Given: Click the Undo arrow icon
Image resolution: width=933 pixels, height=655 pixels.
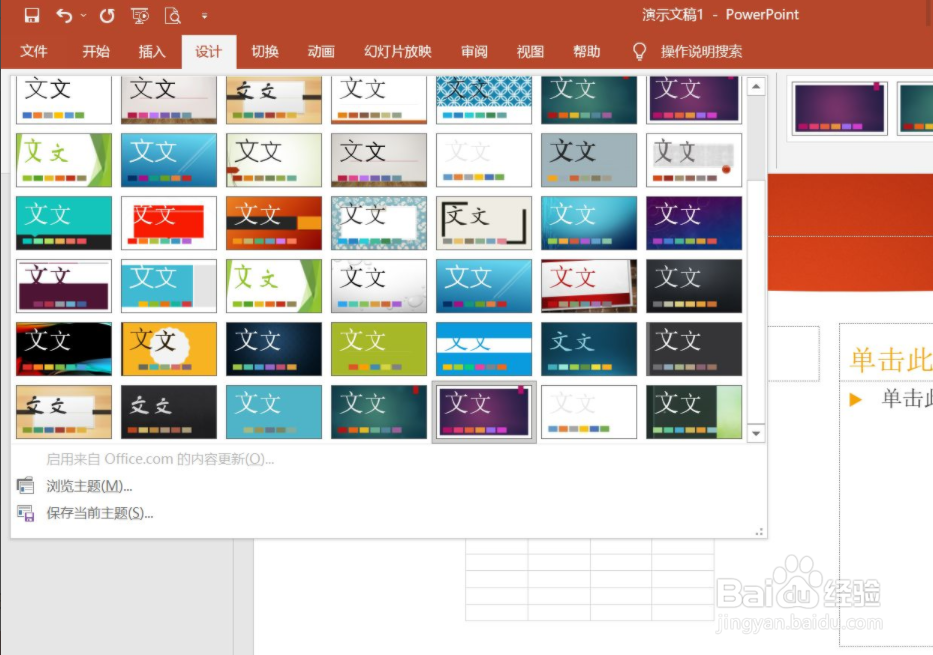Looking at the screenshot, I should (x=64, y=15).
